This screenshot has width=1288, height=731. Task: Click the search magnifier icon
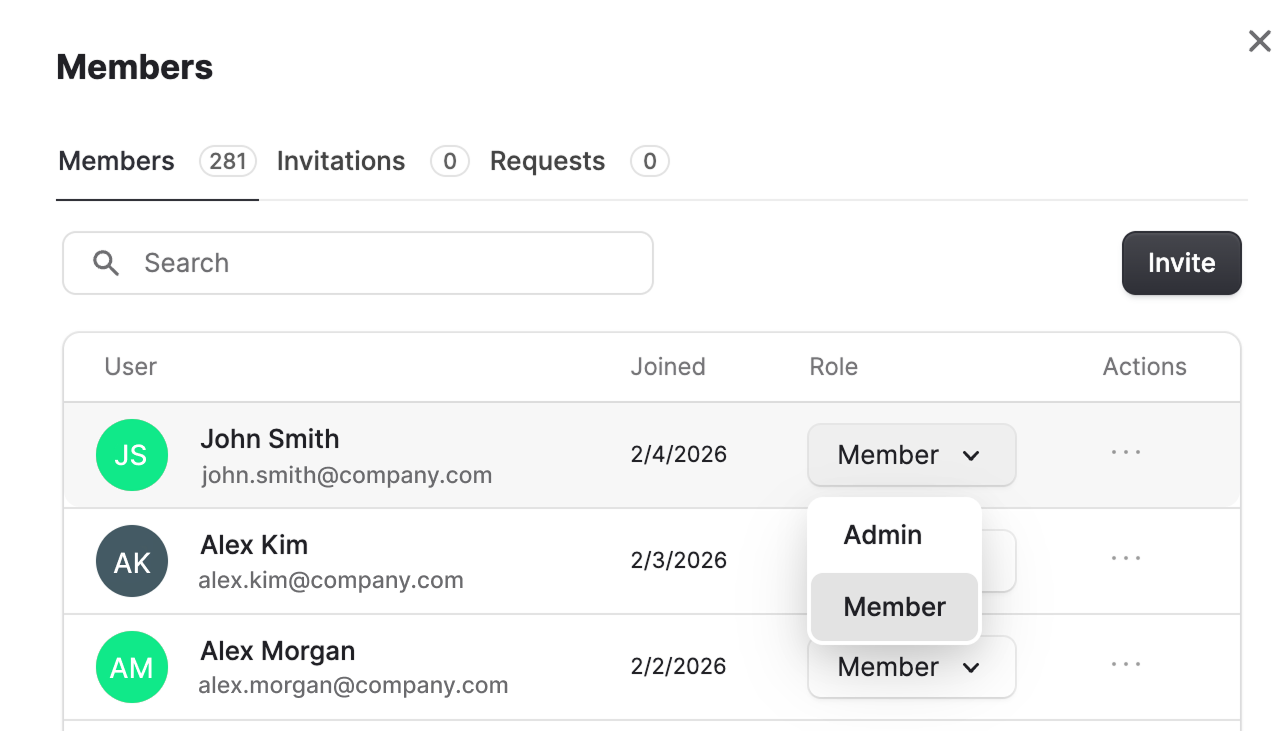point(106,263)
